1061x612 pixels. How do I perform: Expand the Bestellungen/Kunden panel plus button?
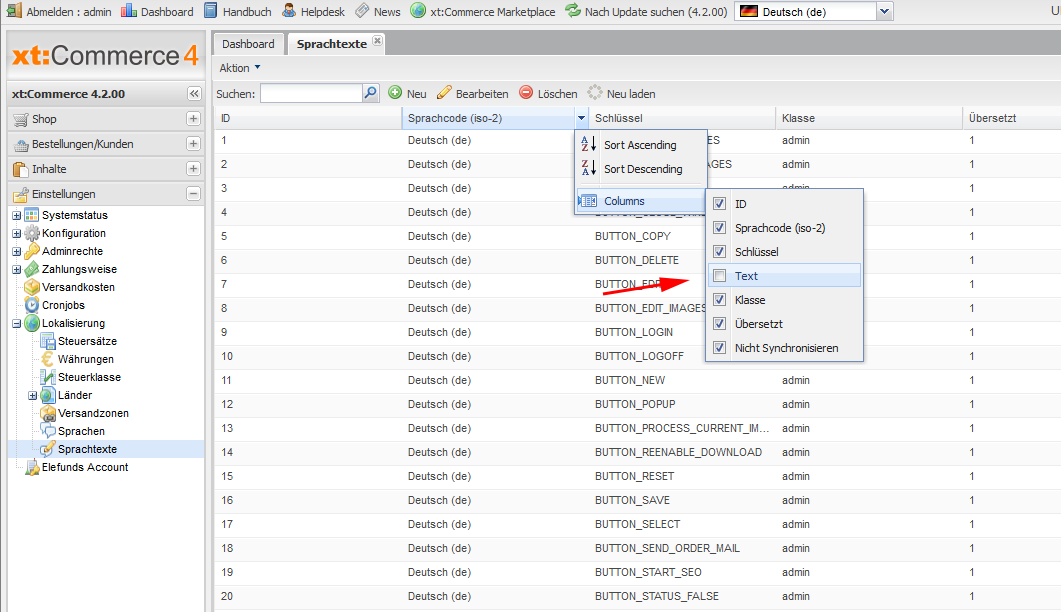194,144
